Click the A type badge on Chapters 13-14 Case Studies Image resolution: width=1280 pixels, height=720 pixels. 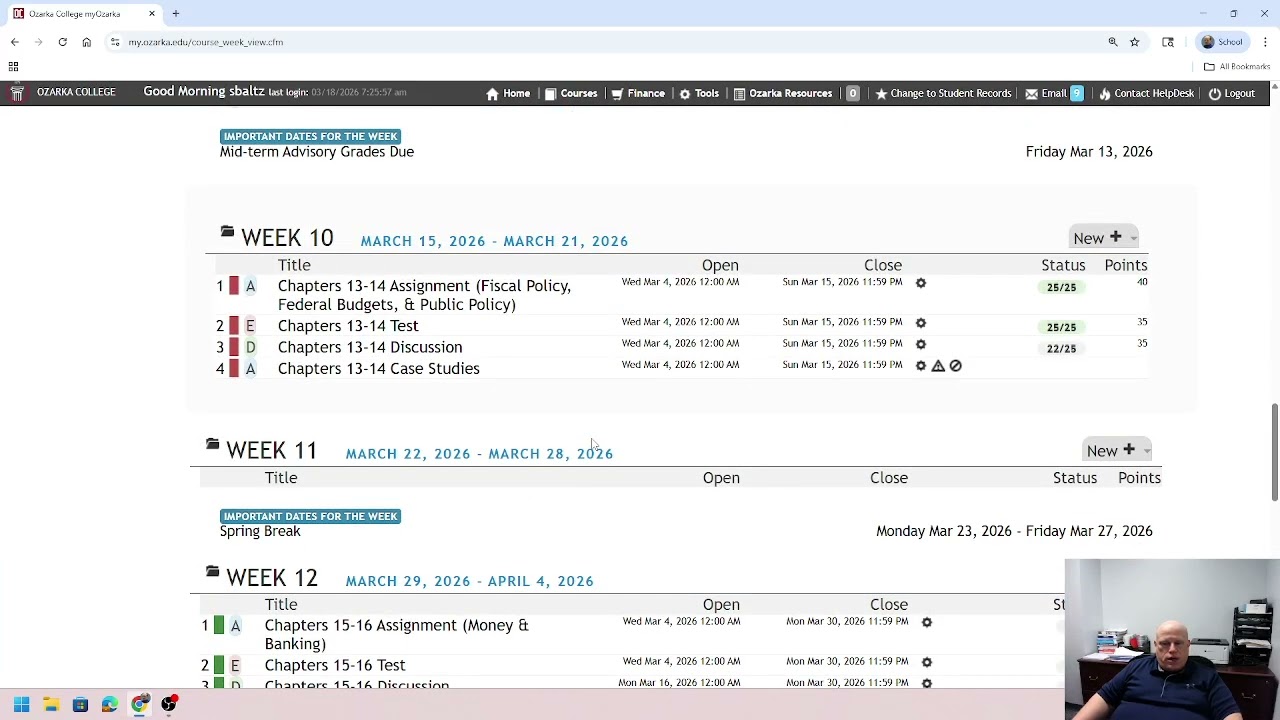[x=250, y=369]
